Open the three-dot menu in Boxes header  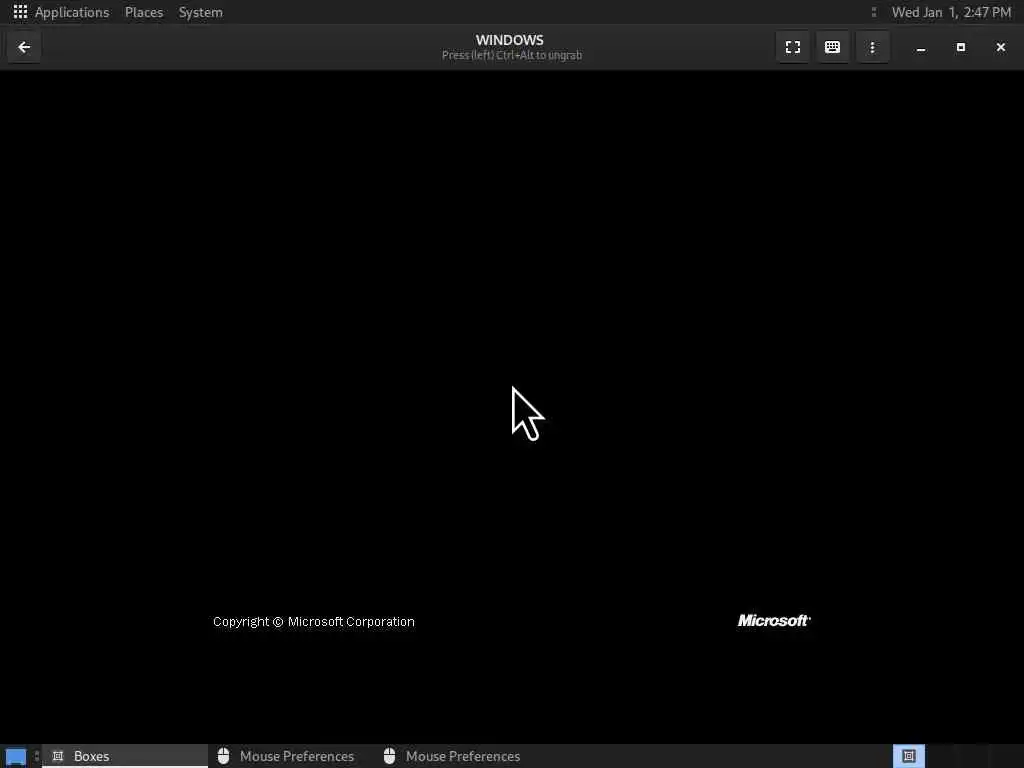point(872,47)
